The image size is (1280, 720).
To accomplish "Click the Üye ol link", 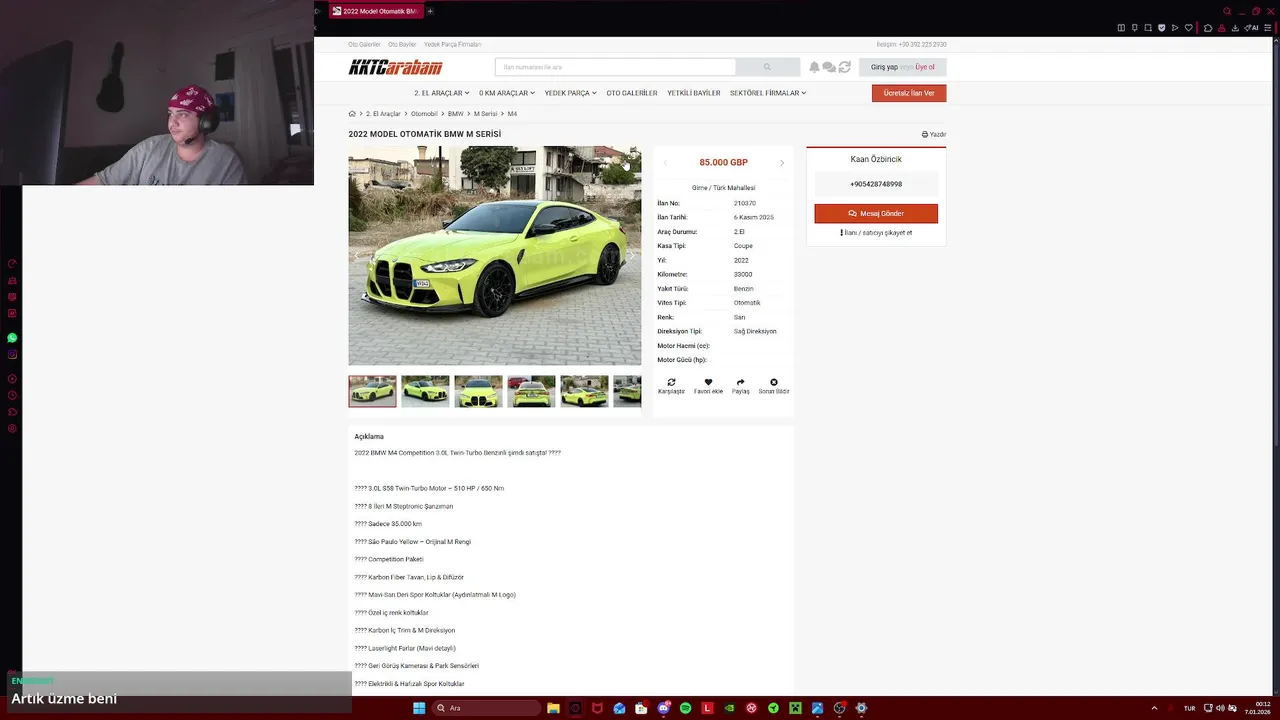I will (925, 67).
